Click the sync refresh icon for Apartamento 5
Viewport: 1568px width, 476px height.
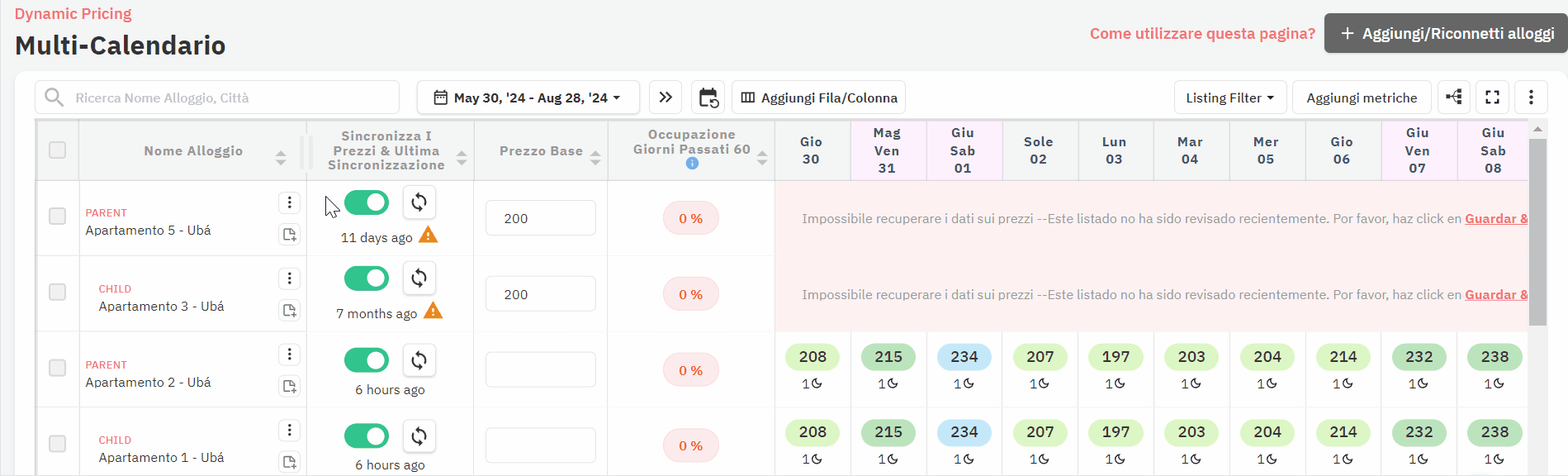pyautogui.click(x=419, y=202)
